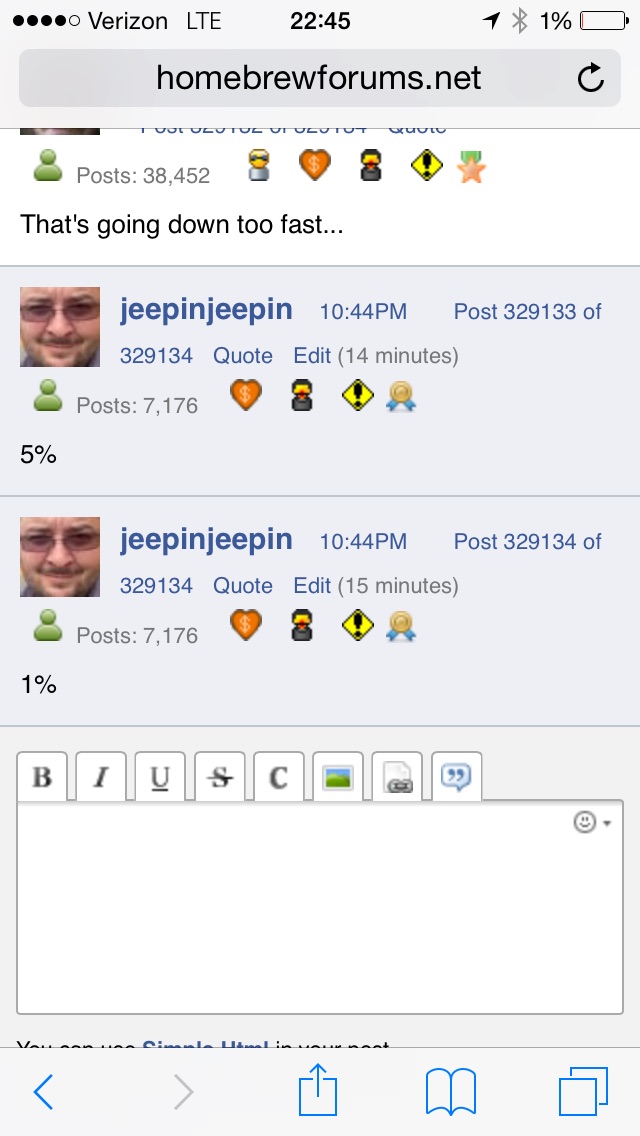This screenshot has height=1136, width=640.
Task: Toggle bold formatting in editor
Action: click(42, 777)
